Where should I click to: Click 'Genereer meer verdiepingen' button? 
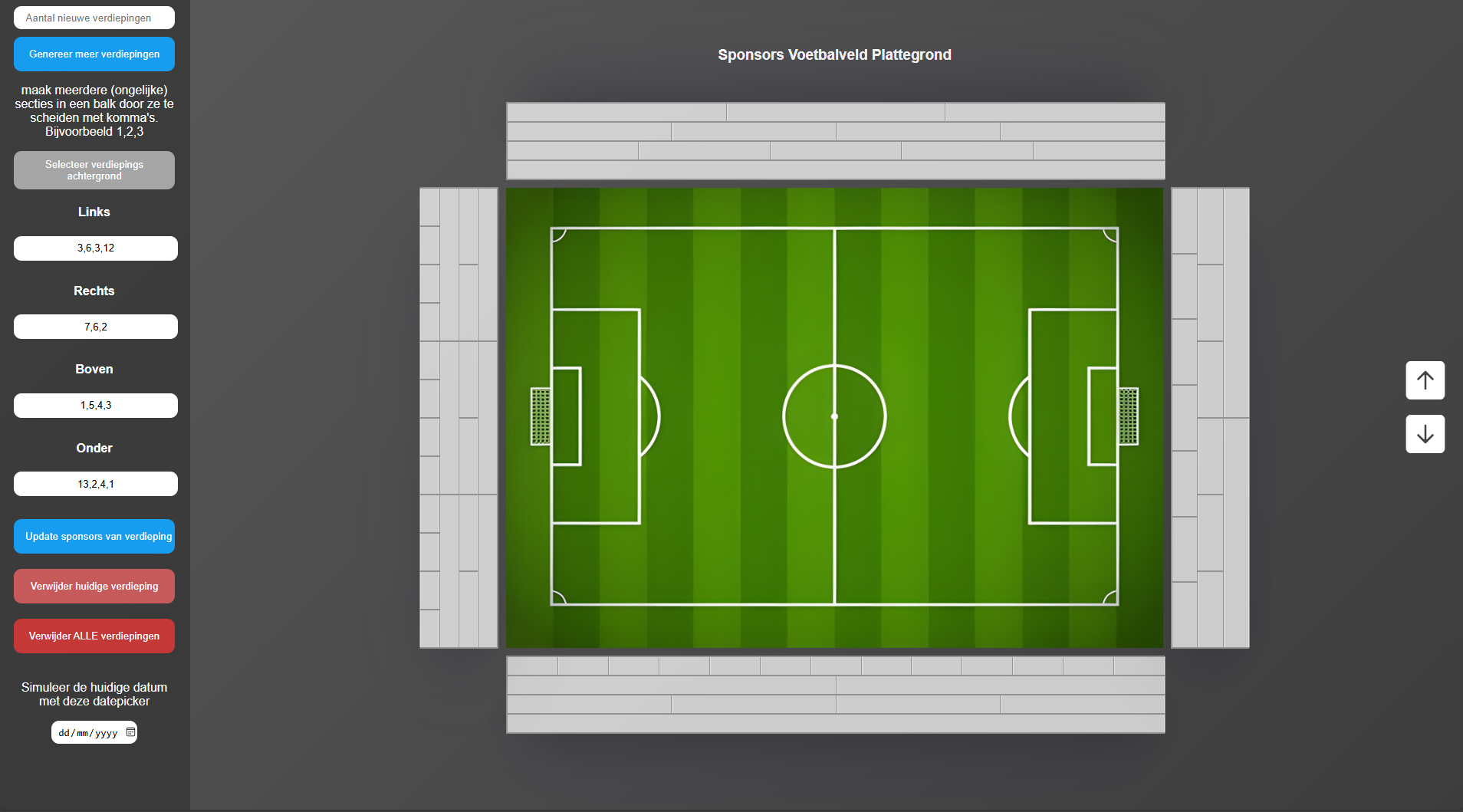click(94, 54)
